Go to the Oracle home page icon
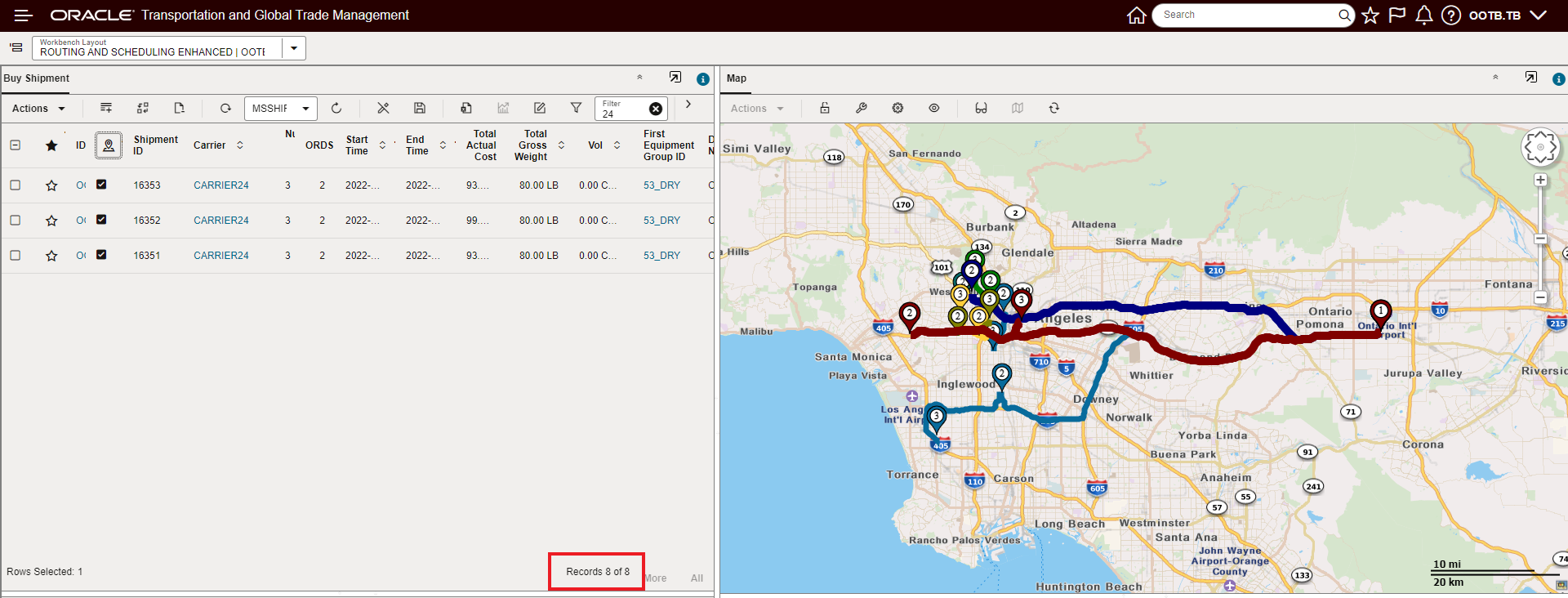Screen dimensions: 1568x598 tap(1136, 16)
